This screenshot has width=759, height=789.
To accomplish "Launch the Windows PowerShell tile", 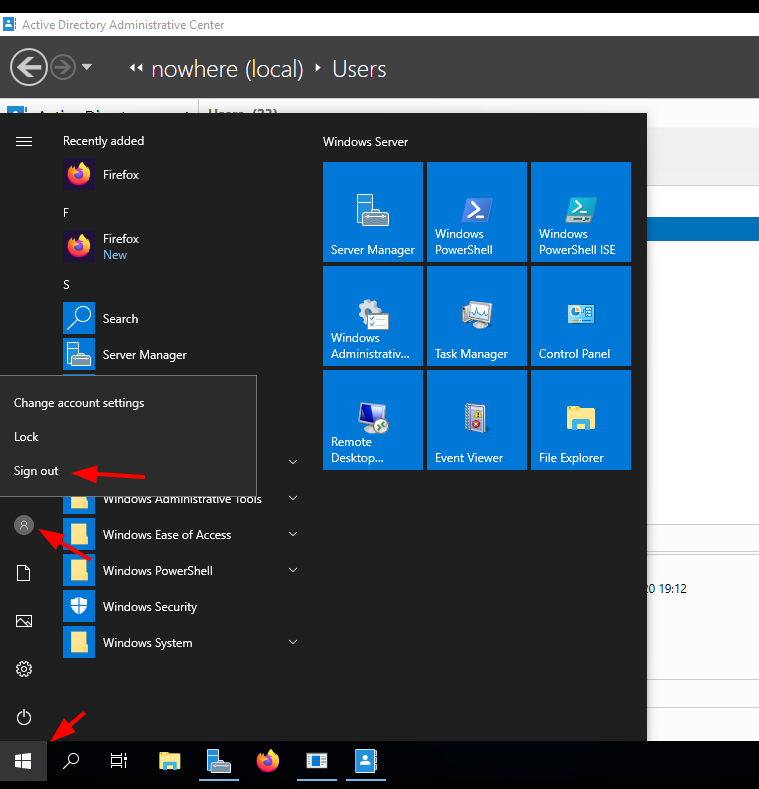I will coord(477,212).
